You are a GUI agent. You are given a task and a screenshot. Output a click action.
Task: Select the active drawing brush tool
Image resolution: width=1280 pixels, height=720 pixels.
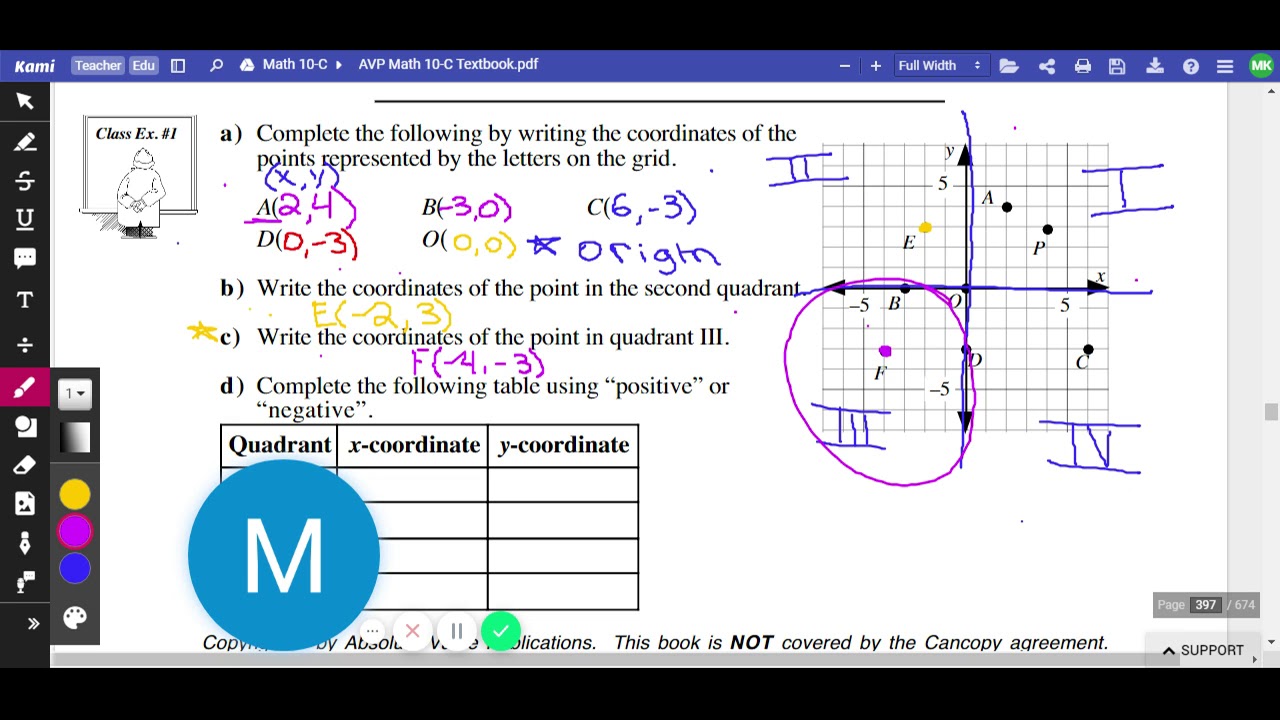tap(25, 388)
